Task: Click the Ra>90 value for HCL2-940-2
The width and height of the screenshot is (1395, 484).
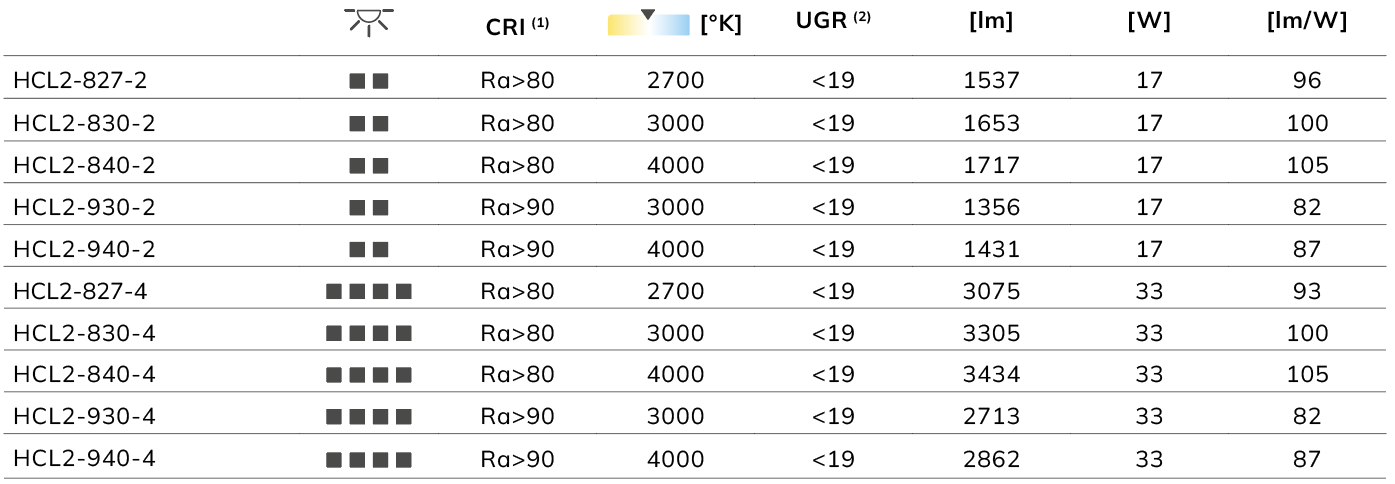Action: pos(517,250)
